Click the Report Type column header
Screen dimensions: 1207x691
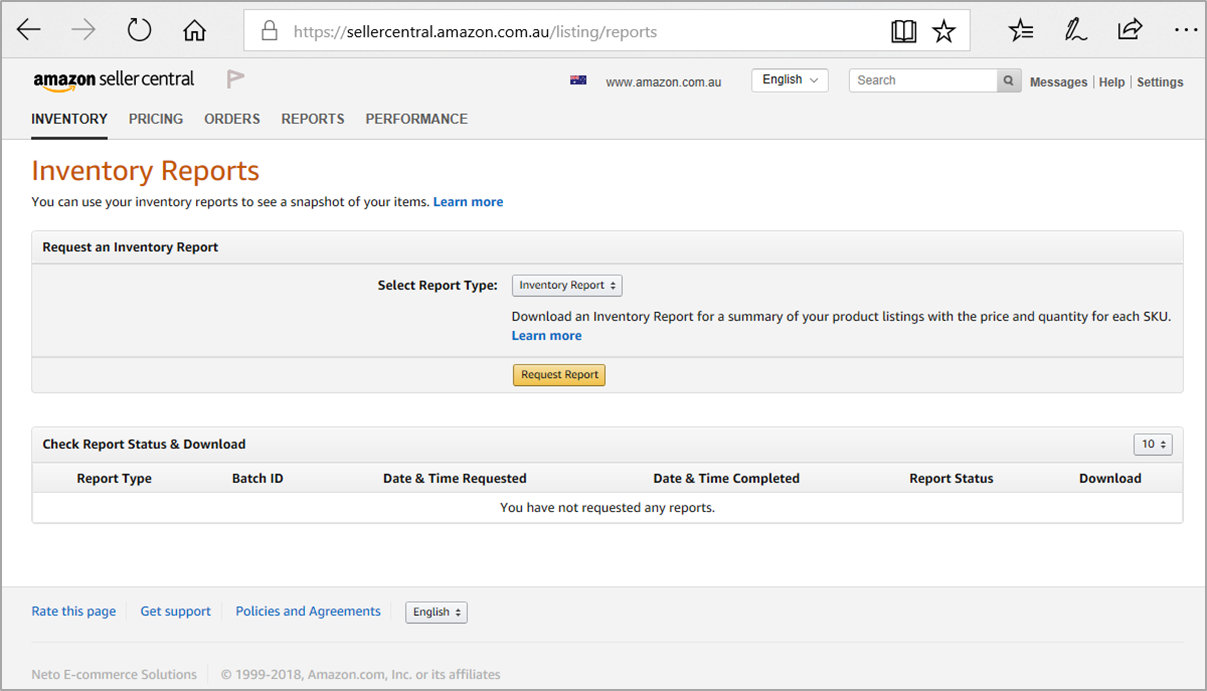point(114,478)
